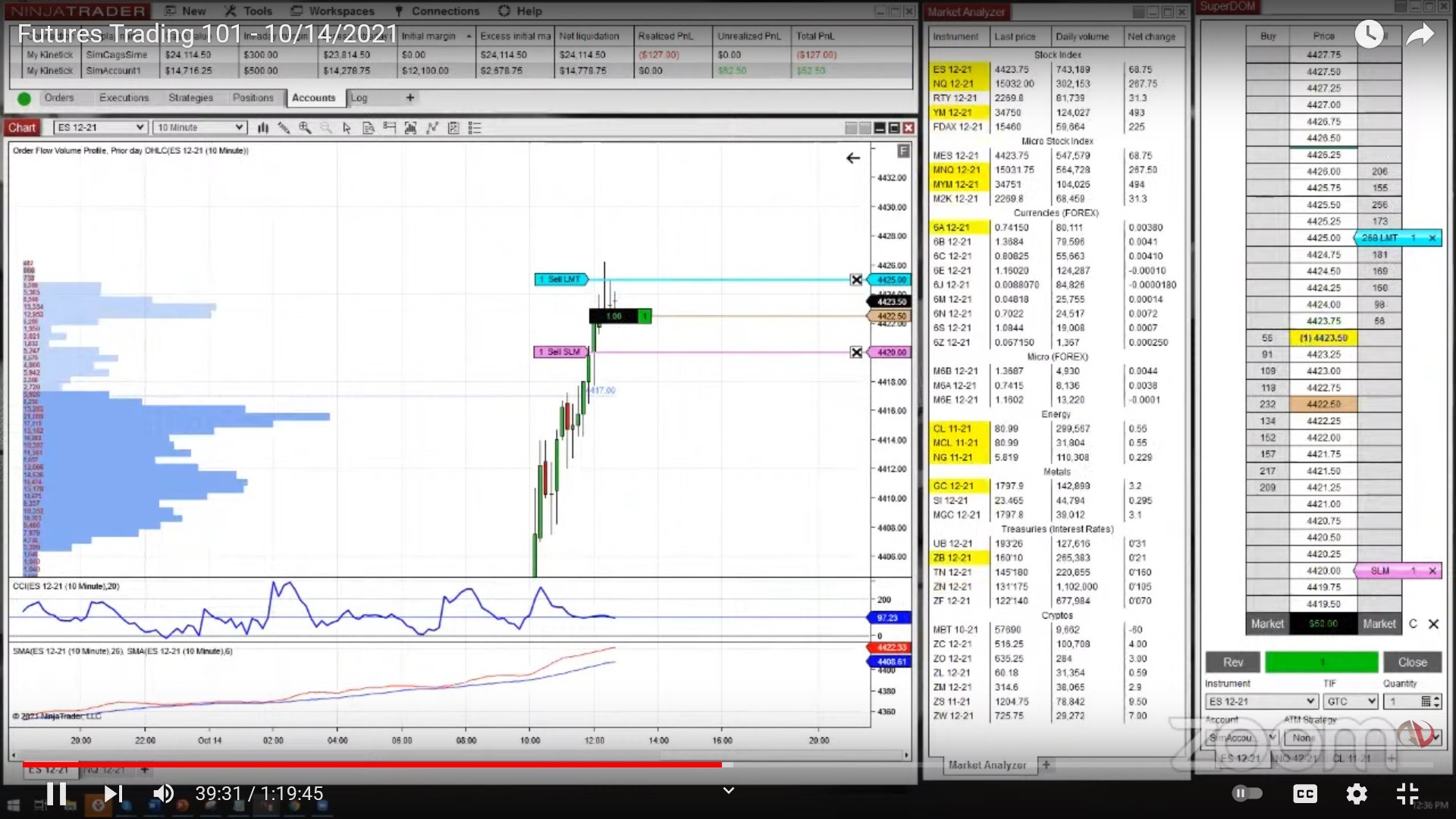Open the bar type chart style icon

coord(262,127)
